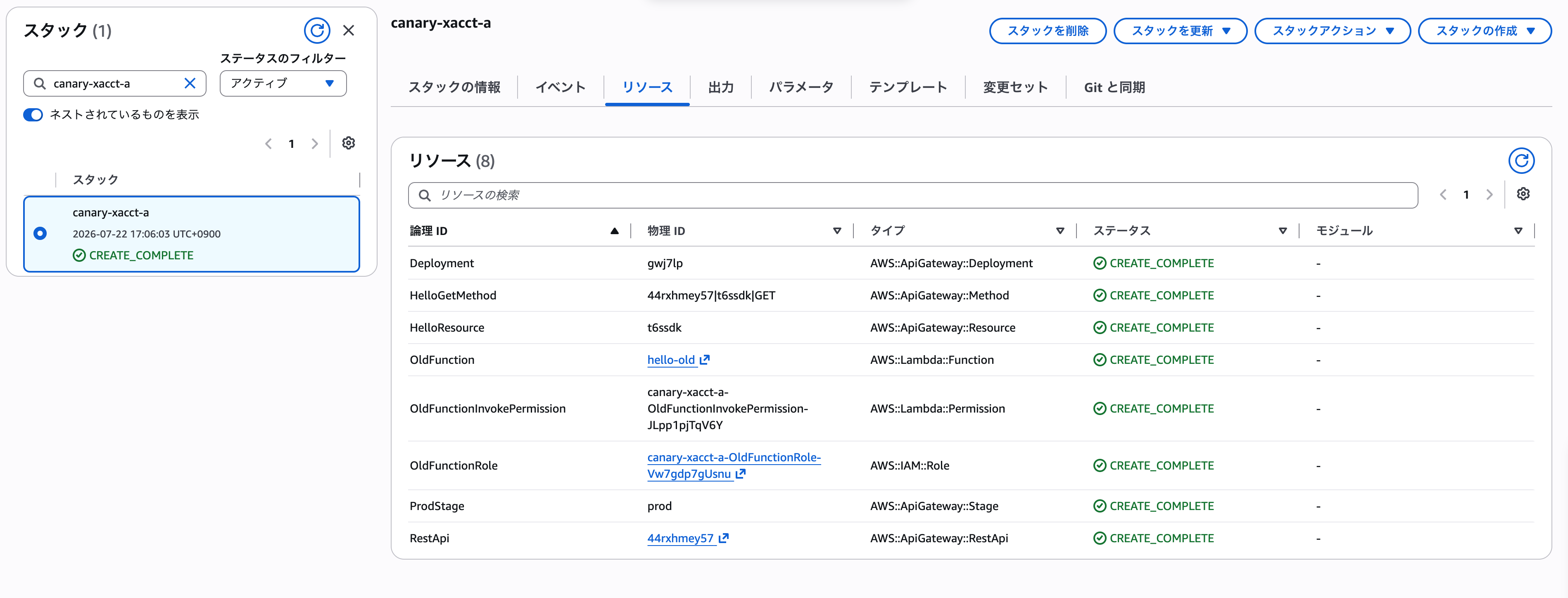The height and width of the screenshot is (598, 1568).
Task: Click the stack name search field
Action: tap(115, 83)
